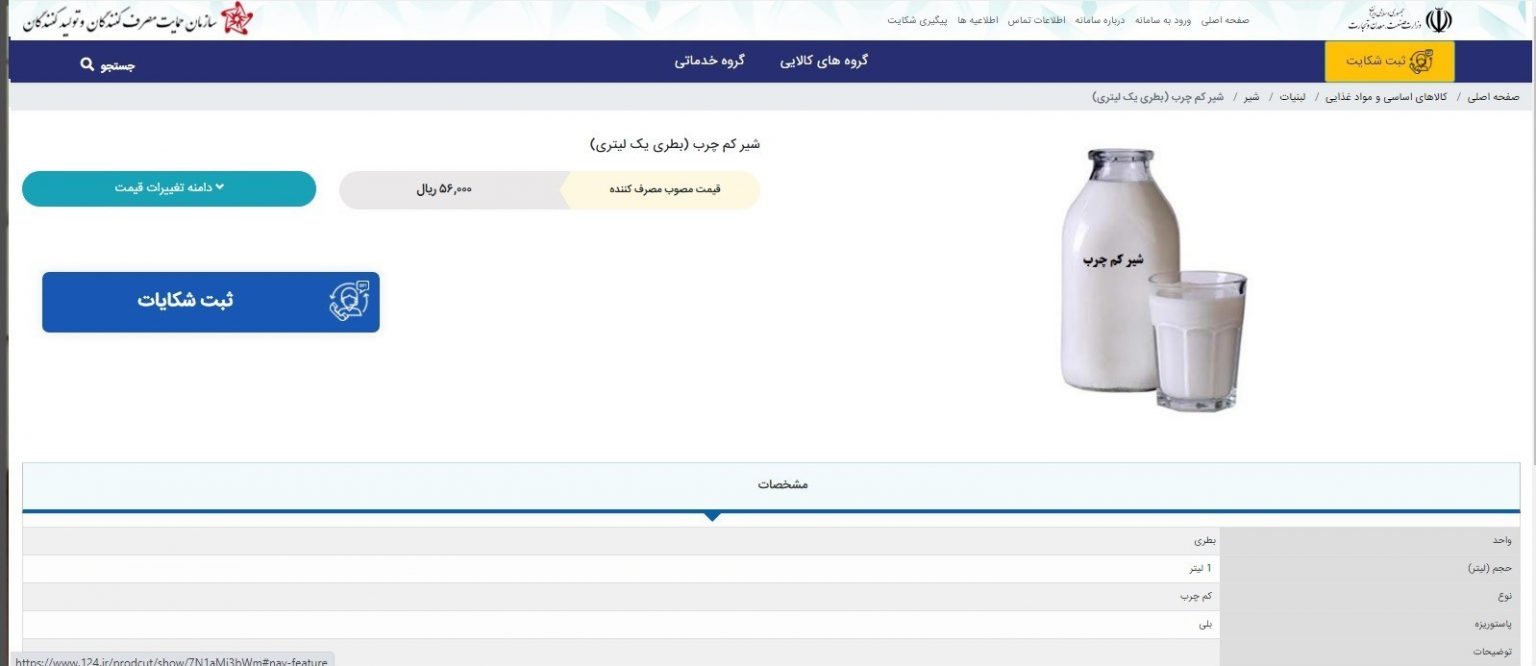Click the consumer protection organization star logo
Viewport: 1536px width, 666px height.
tap(237, 19)
